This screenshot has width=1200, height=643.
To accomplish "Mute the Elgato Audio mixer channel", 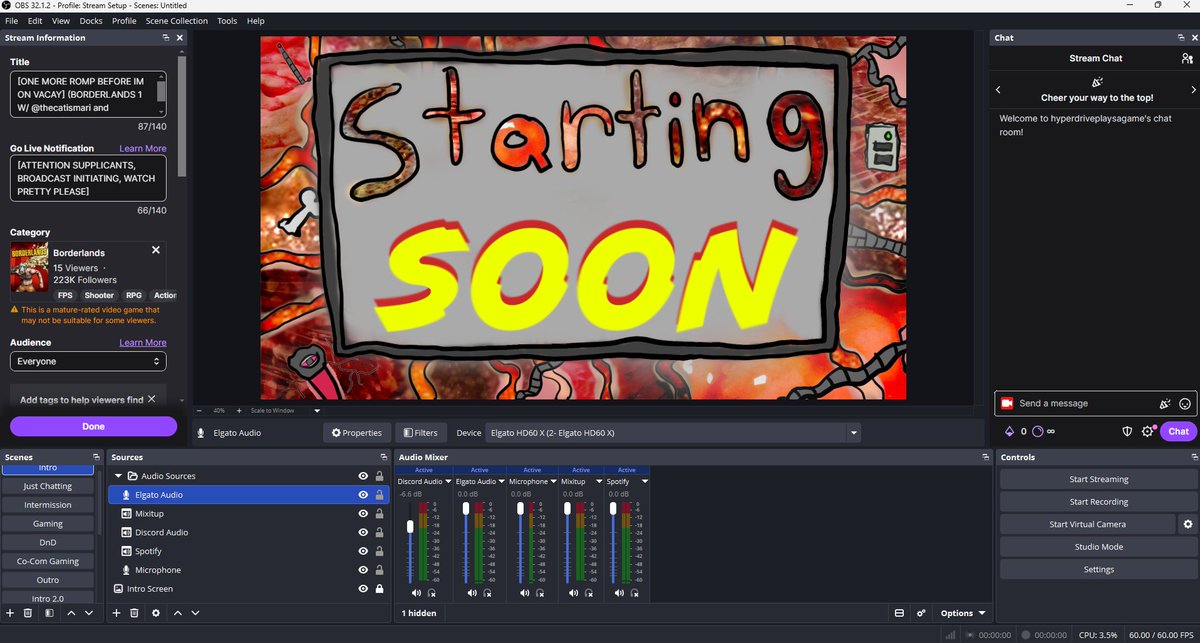I will click(470, 593).
